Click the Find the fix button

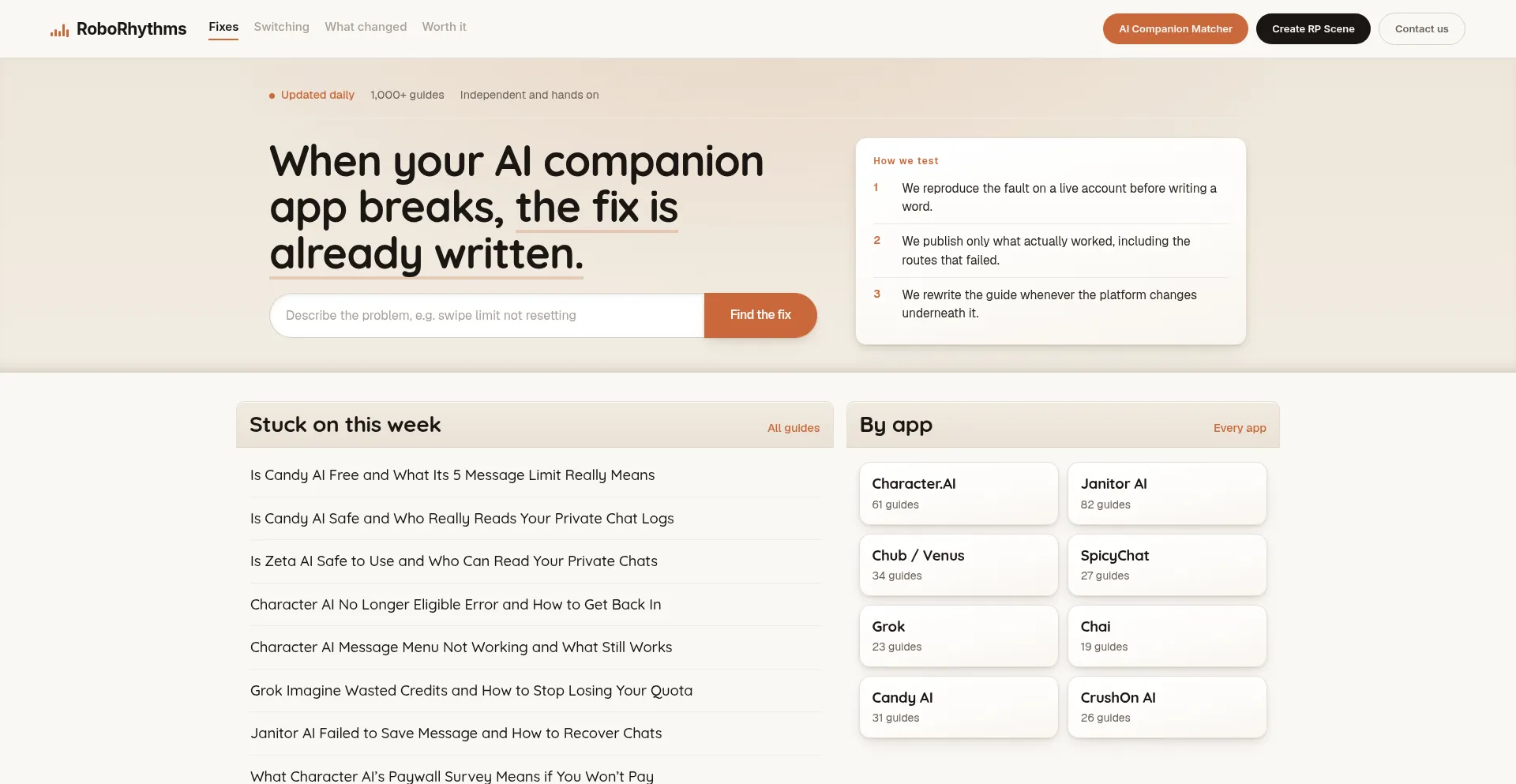760,315
